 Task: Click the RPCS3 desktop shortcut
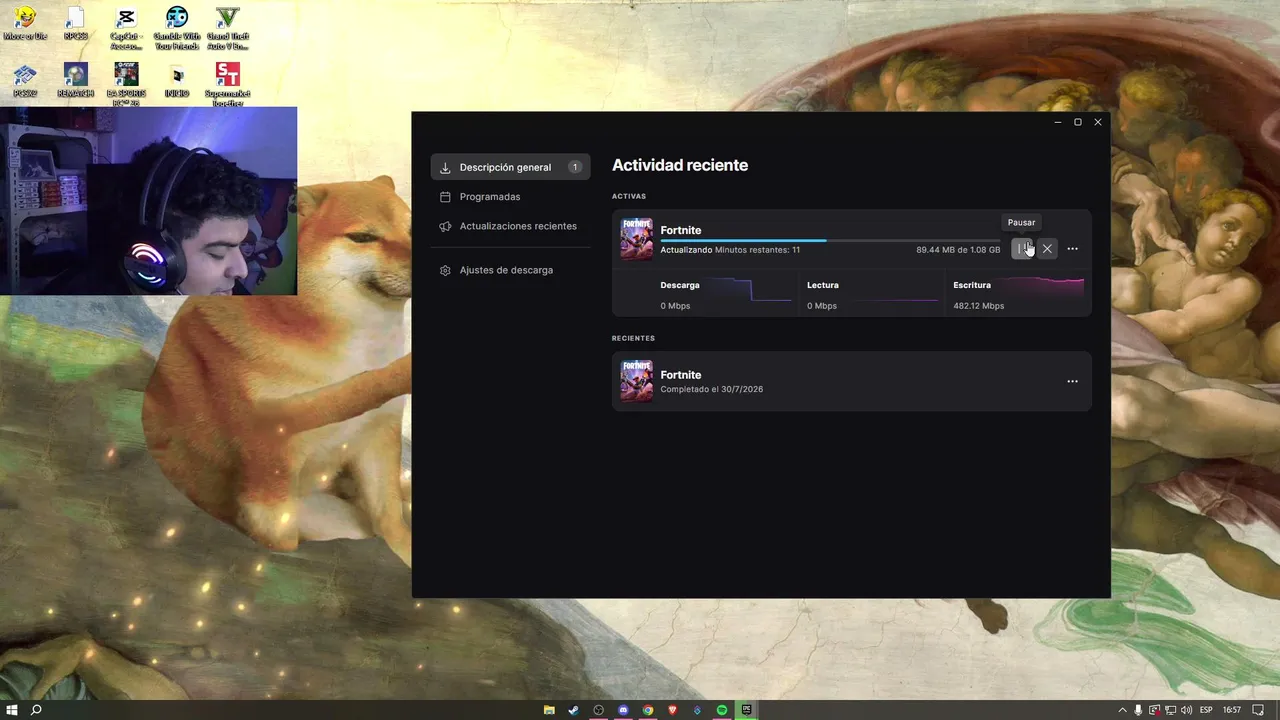76,24
